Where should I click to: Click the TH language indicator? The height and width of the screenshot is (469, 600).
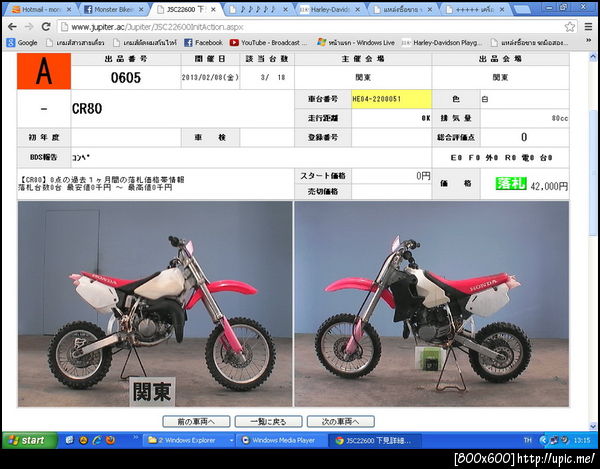click(x=527, y=440)
